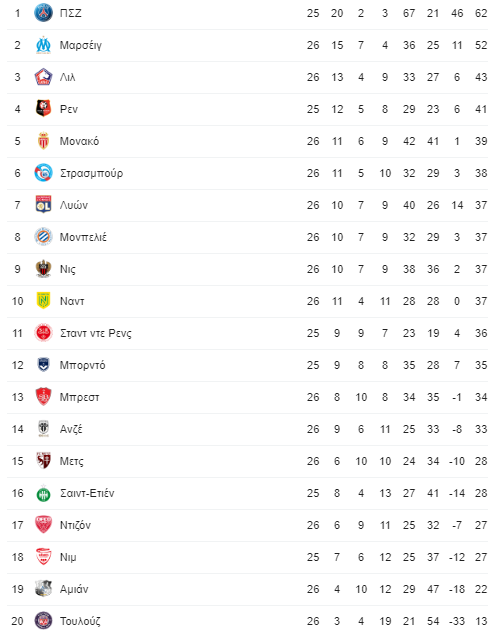Open the Ανζέ team page link
Viewport: 488px width, 635px height.
[71, 429]
